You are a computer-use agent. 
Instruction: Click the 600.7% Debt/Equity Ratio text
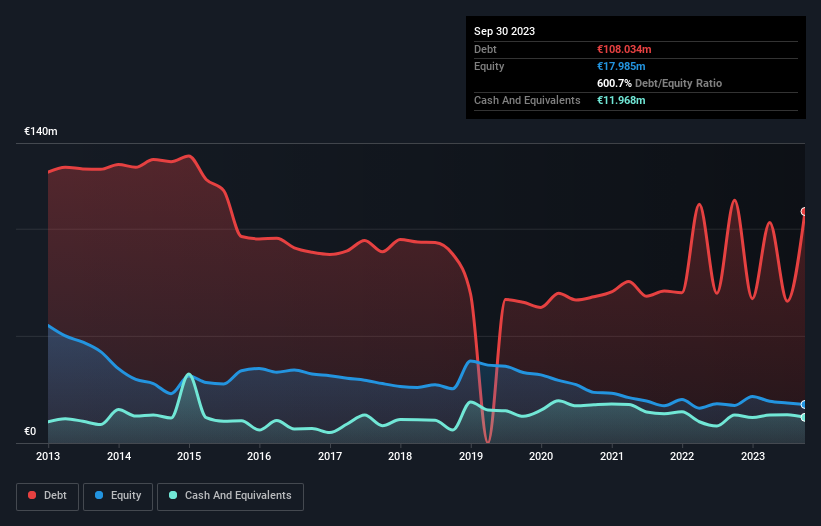pos(659,83)
